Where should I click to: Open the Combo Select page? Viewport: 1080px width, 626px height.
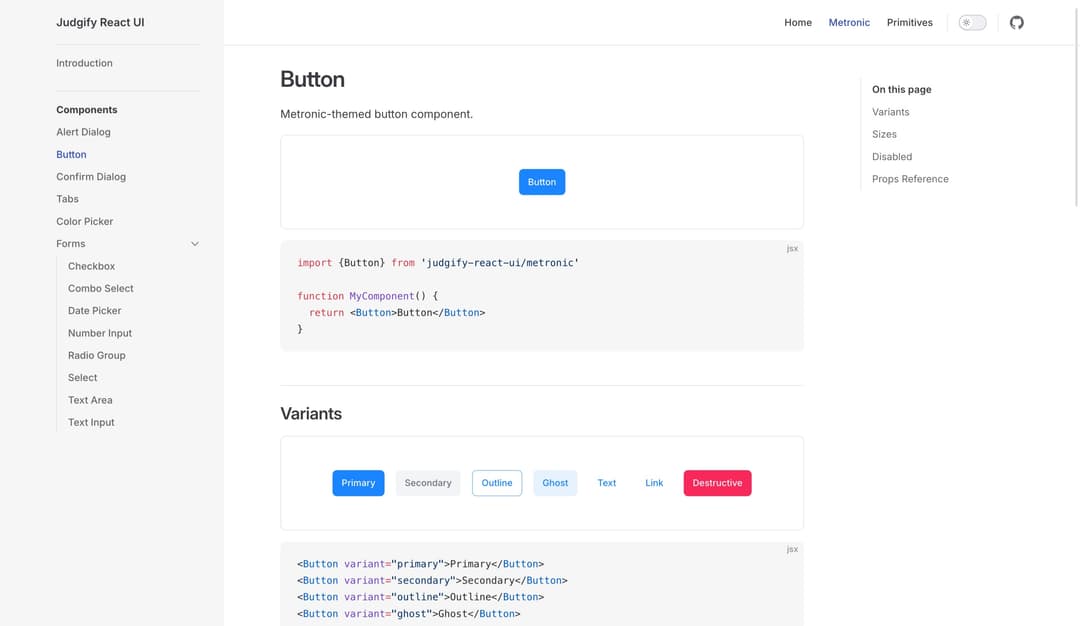pos(101,289)
